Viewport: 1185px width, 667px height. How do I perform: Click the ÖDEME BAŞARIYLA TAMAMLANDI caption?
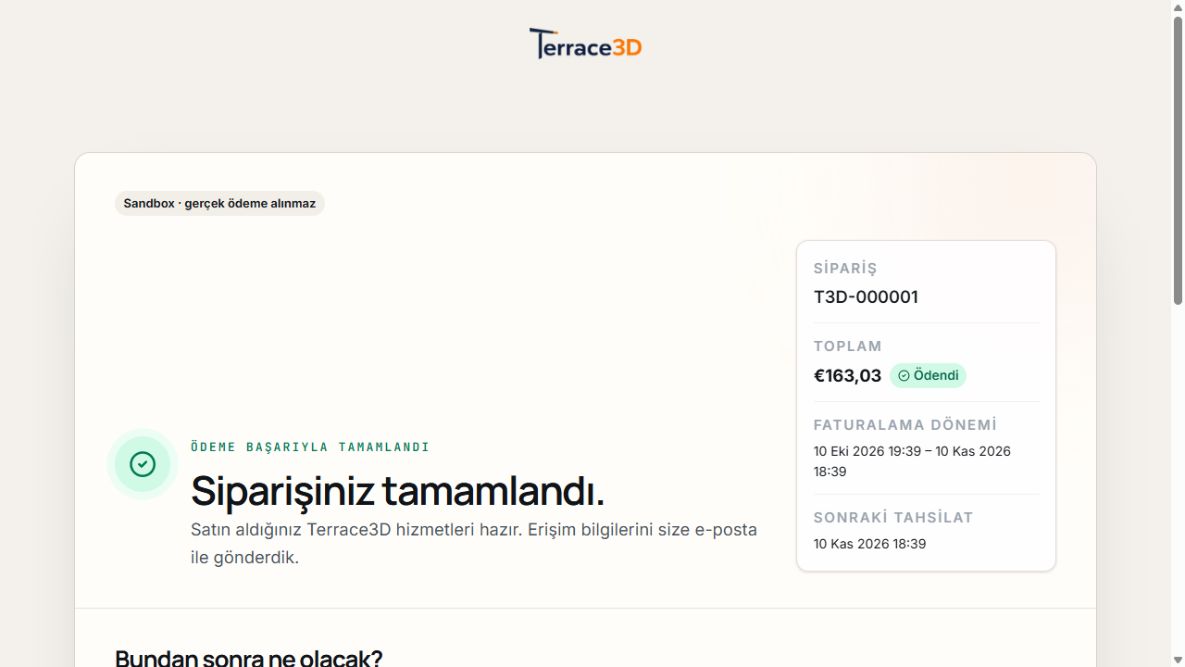click(x=310, y=447)
